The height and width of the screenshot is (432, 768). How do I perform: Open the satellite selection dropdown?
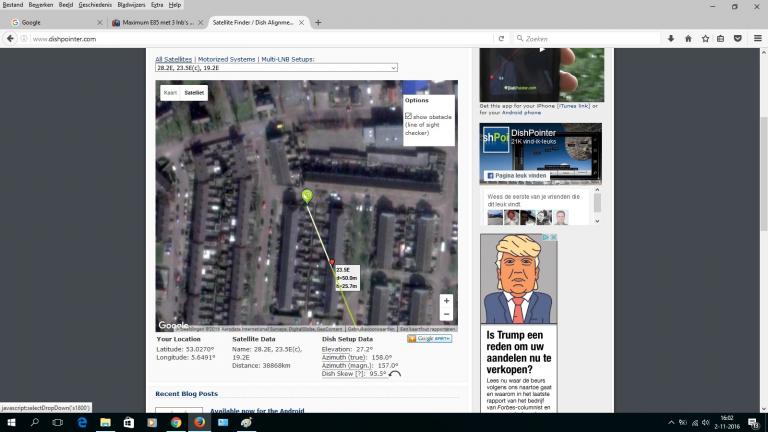pos(276,68)
